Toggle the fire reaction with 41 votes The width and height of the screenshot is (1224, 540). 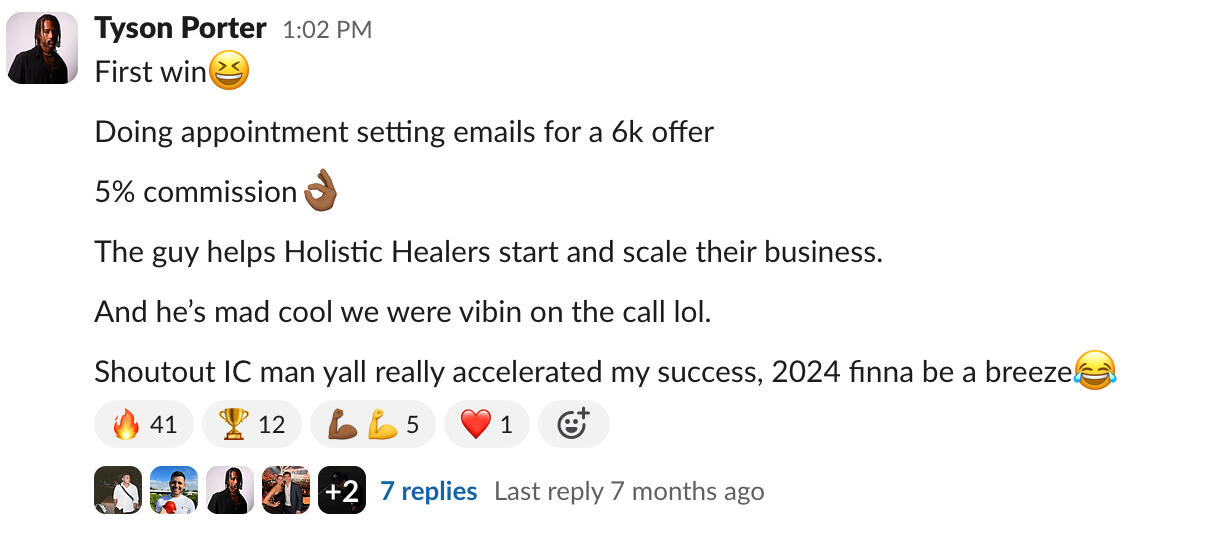(144, 425)
